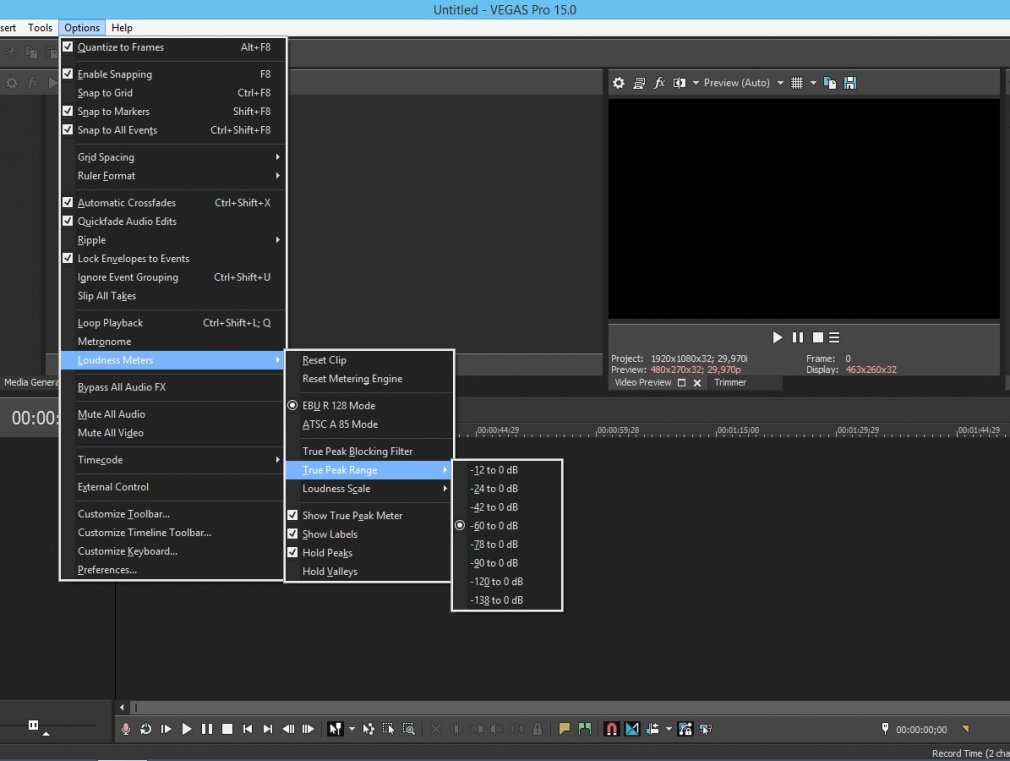Open preview window hamburger menu
The image size is (1010, 761).
[834, 337]
